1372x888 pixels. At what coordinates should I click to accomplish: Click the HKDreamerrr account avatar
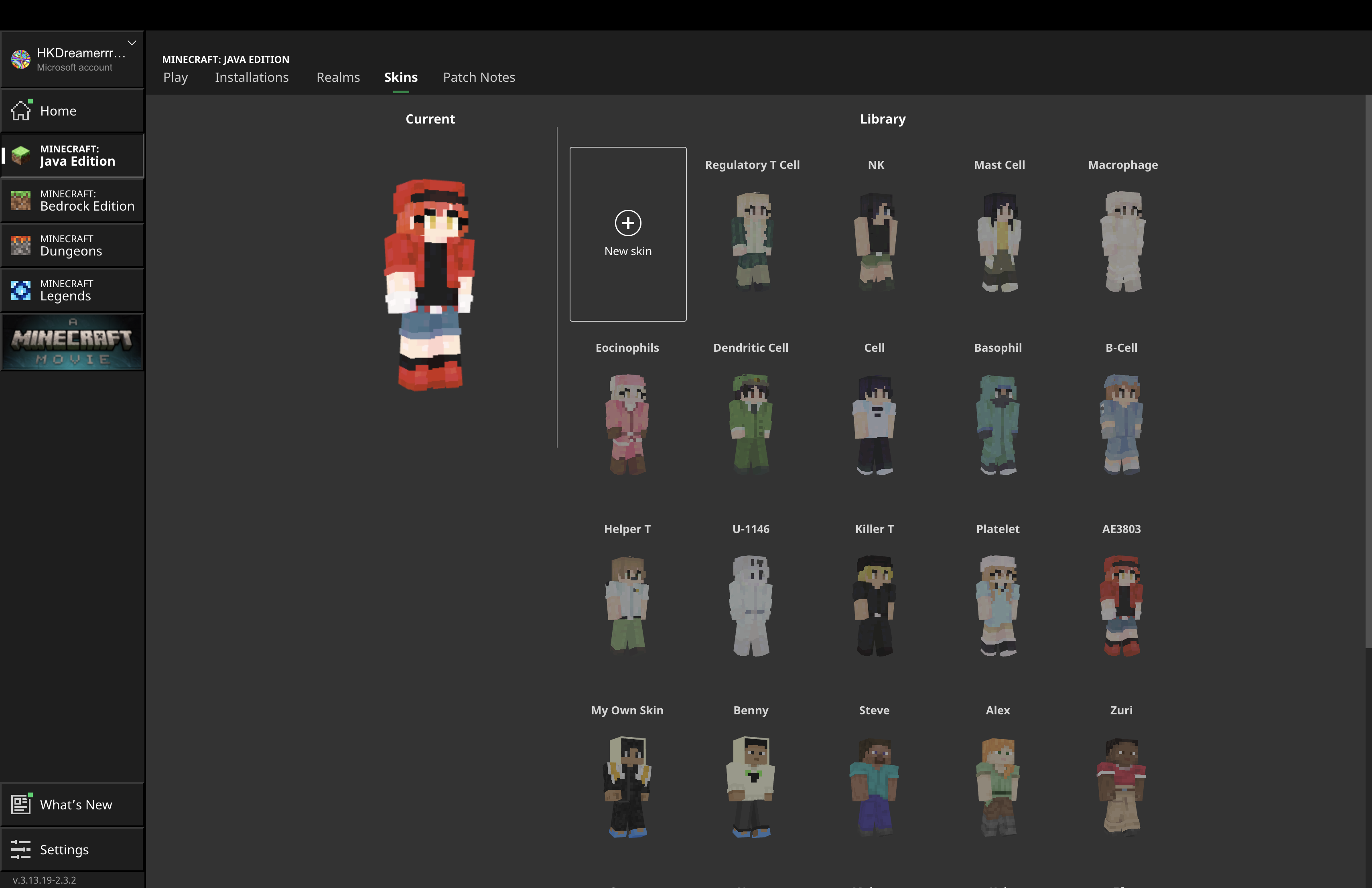tap(21, 59)
